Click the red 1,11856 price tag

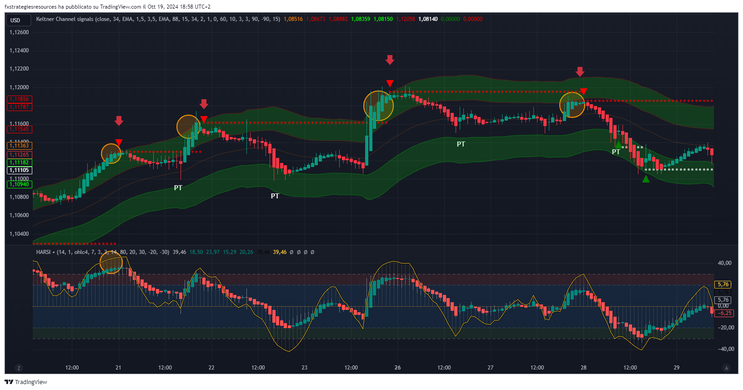pos(19,99)
